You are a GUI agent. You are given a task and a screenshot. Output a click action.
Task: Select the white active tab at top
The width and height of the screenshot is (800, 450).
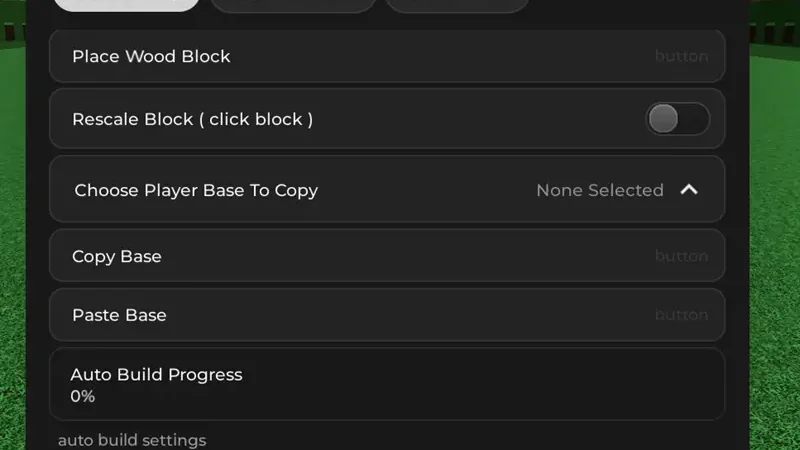[127, 4]
